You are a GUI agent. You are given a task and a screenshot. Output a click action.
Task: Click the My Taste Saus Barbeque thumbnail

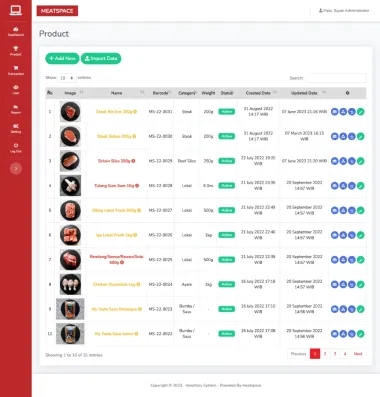point(70,309)
